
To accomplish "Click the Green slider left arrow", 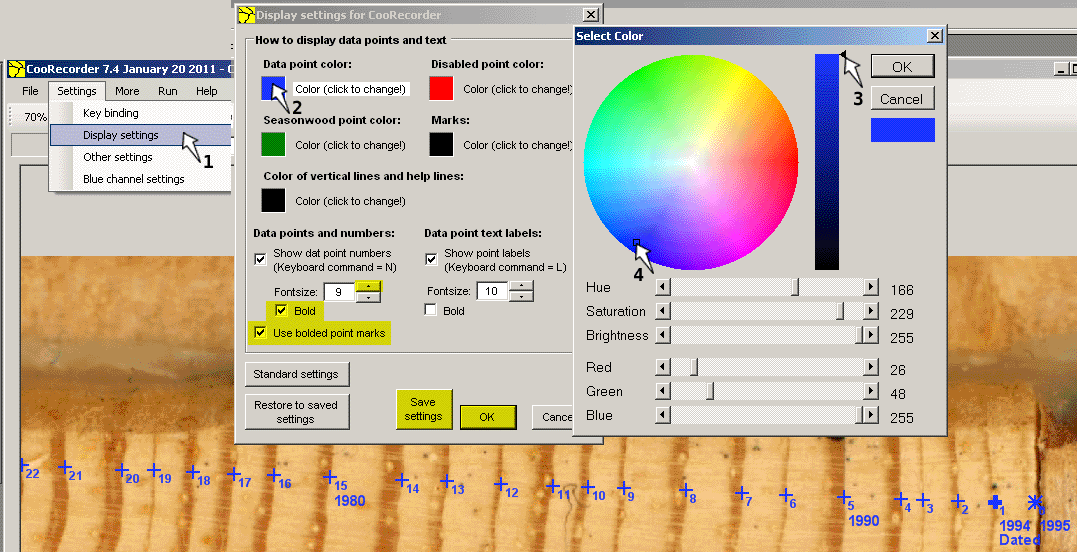I will coord(663,391).
